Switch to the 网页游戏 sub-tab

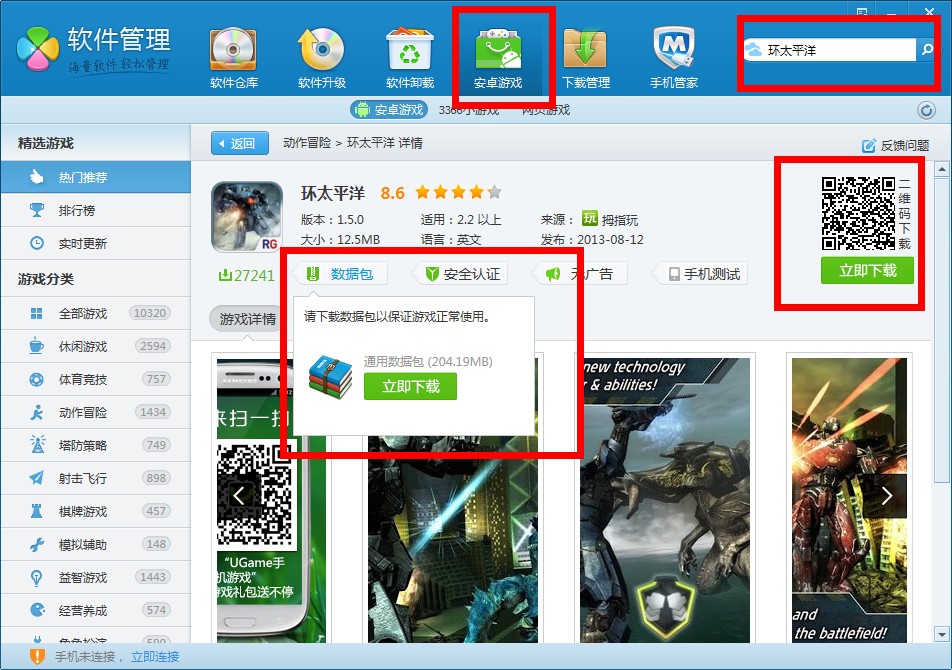(546, 110)
